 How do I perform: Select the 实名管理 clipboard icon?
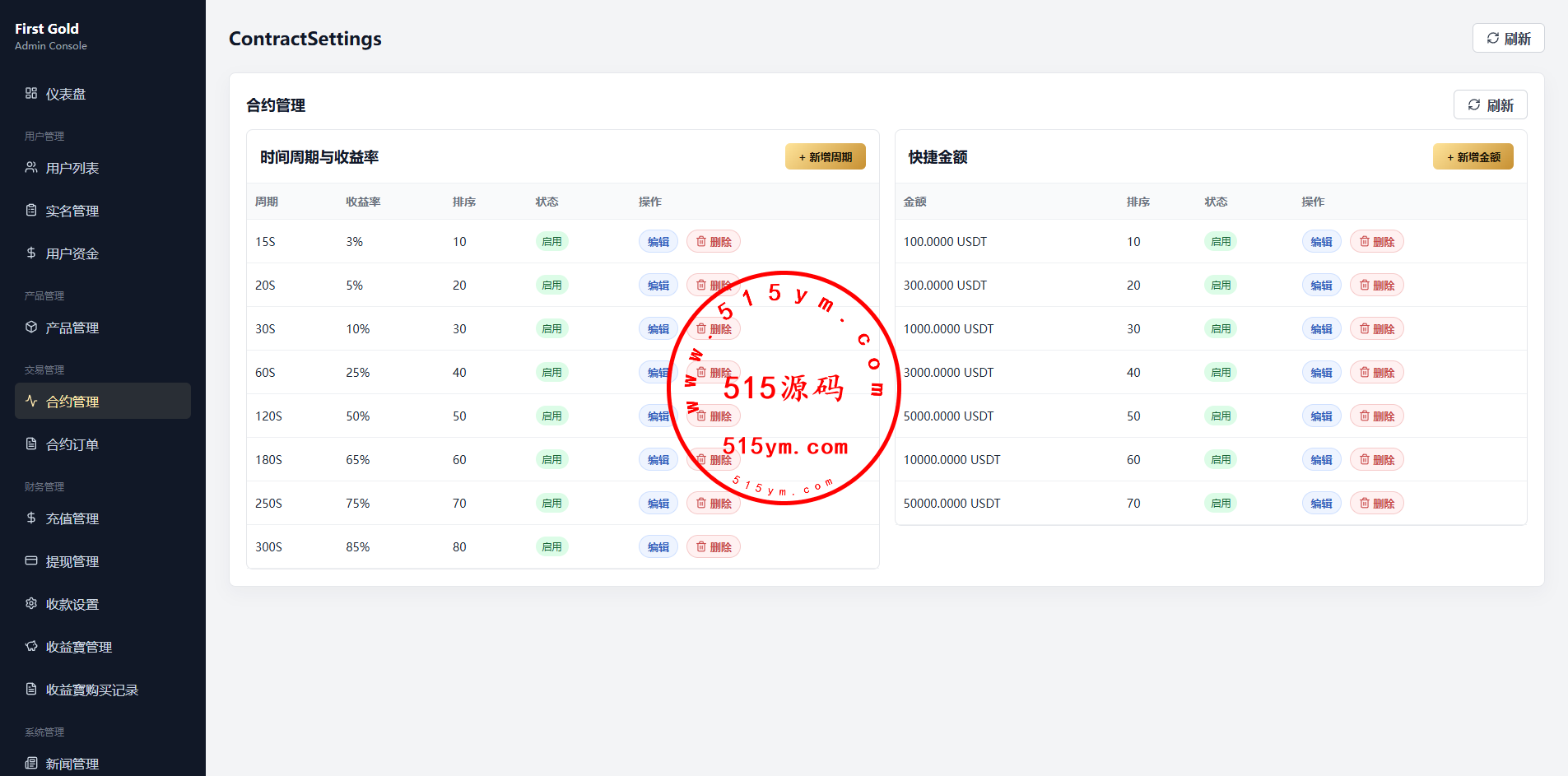click(31, 210)
